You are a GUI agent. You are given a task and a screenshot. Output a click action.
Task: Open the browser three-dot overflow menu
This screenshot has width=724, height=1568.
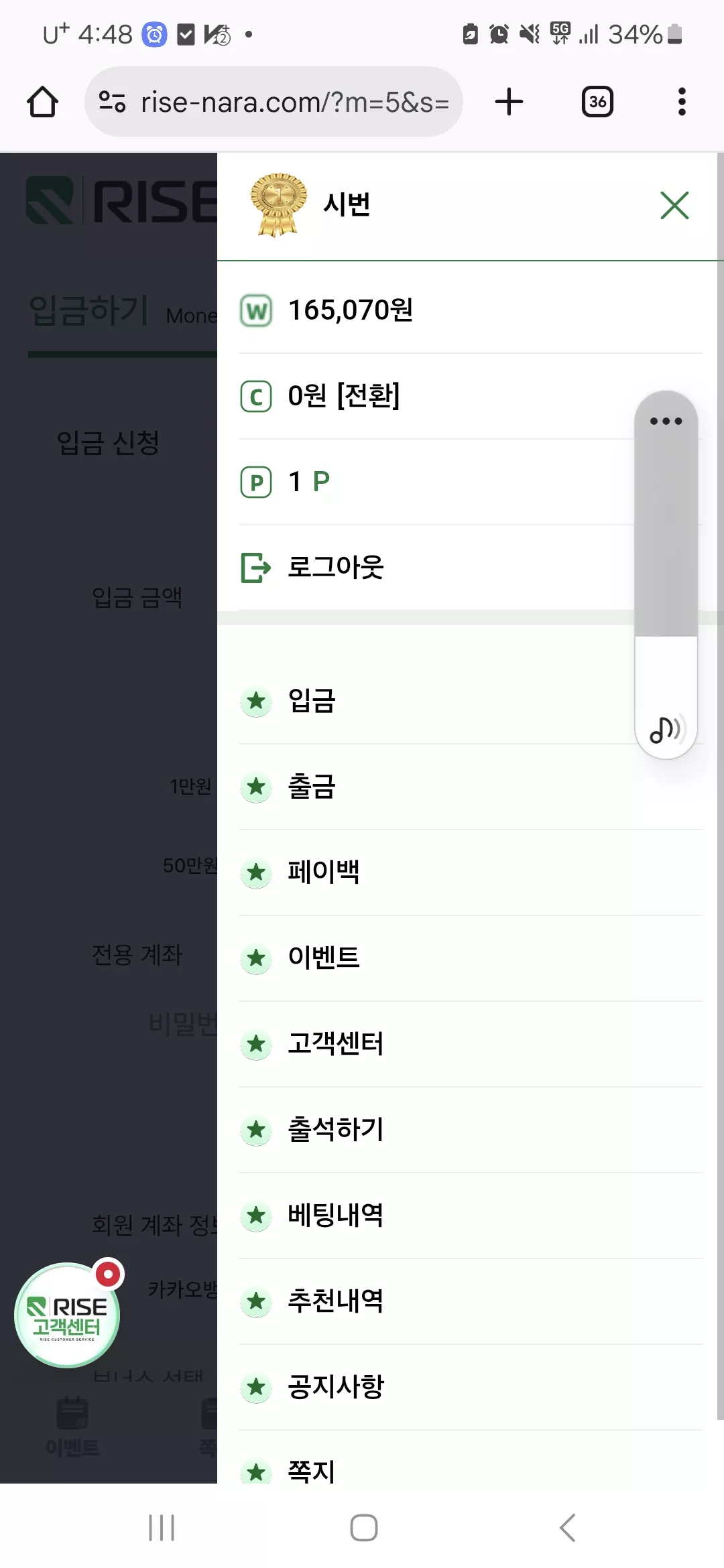[x=682, y=102]
